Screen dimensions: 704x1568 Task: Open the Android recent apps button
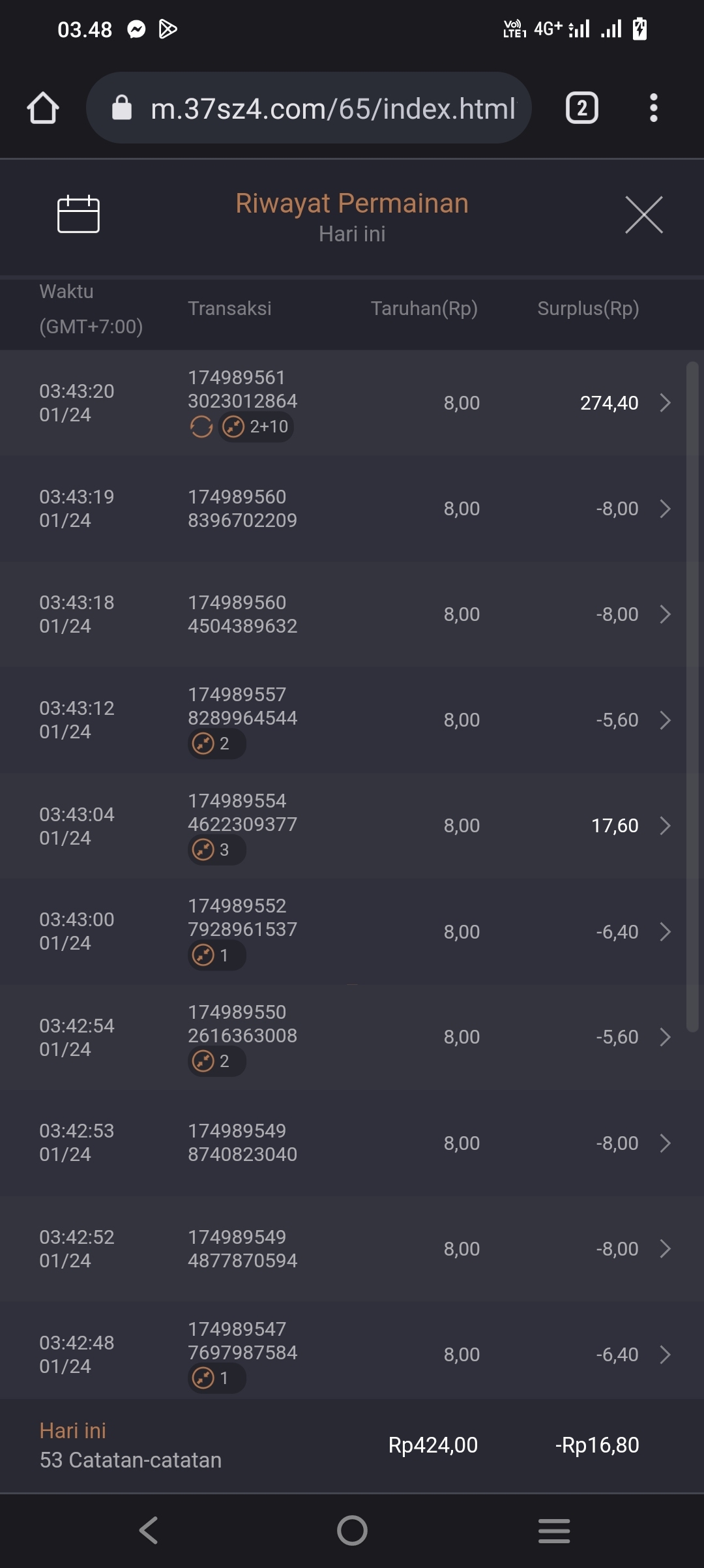[554, 1530]
